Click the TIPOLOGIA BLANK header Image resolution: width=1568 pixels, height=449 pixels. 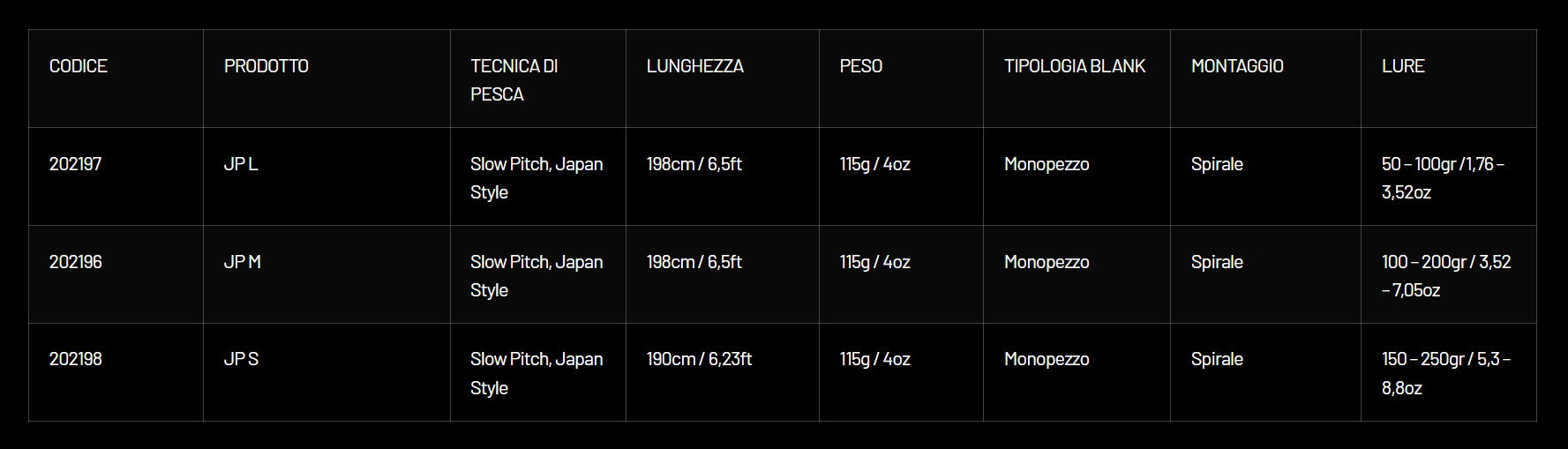click(1075, 66)
